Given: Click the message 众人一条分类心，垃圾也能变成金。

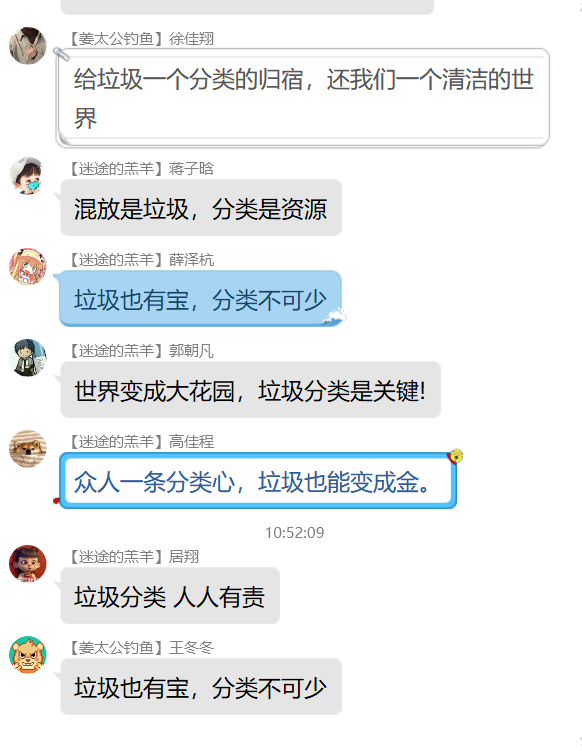Looking at the screenshot, I should coord(258,481).
